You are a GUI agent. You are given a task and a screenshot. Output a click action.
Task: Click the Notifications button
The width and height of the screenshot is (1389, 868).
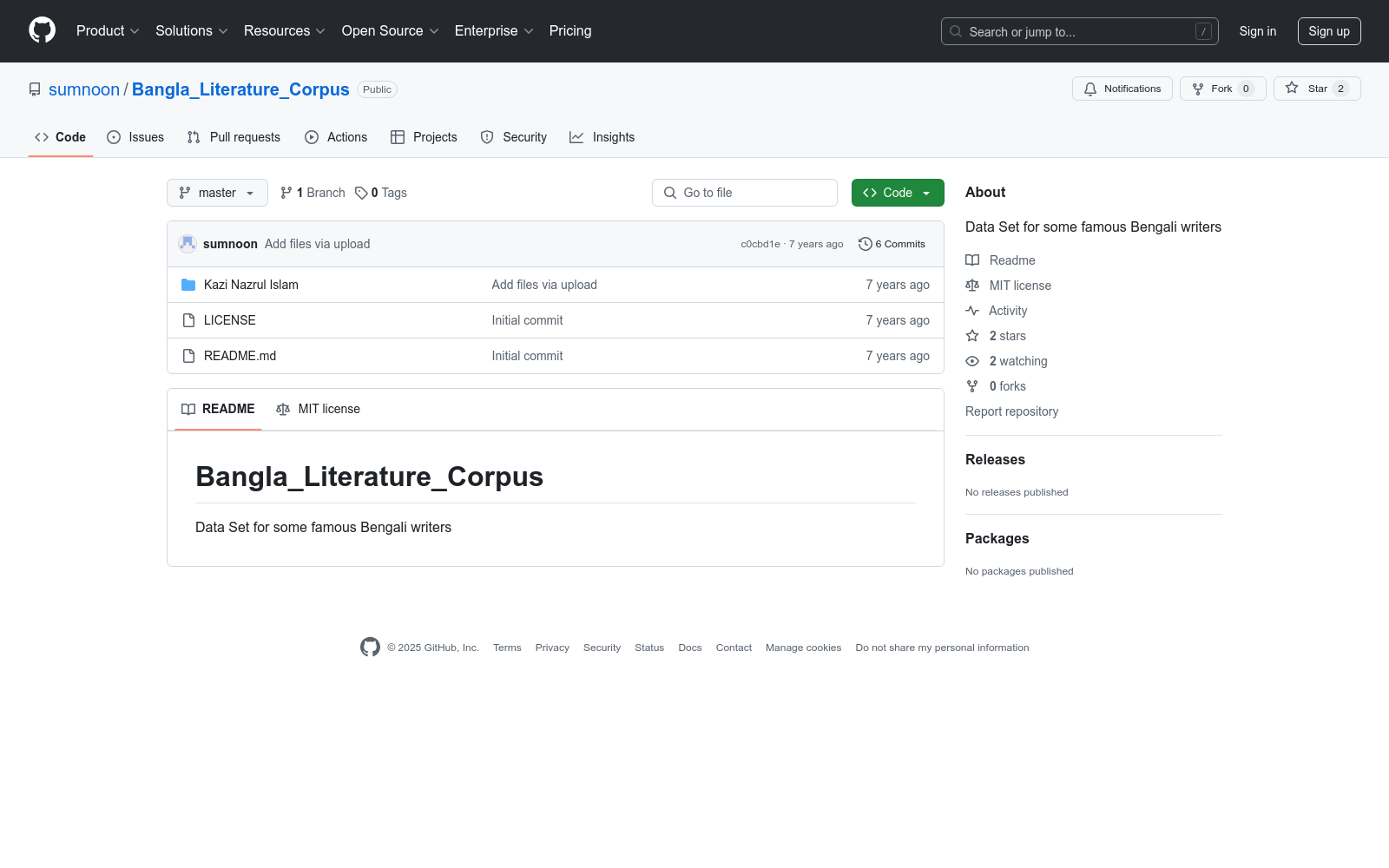1122,89
